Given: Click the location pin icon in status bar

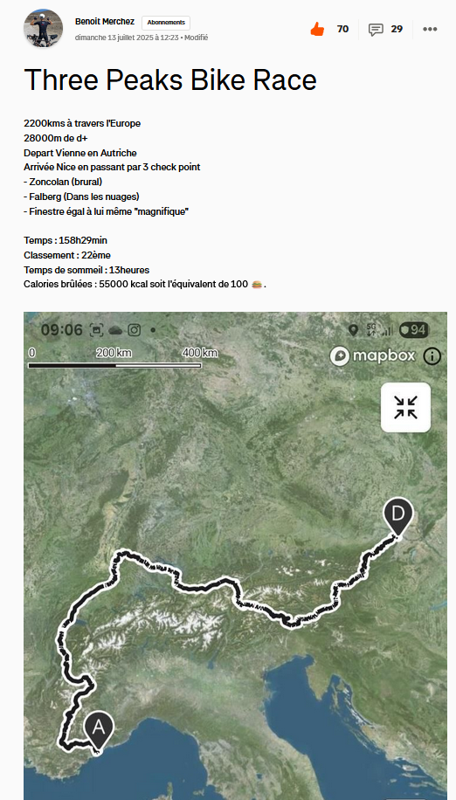Looking at the screenshot, I should [x=353, y=330].
